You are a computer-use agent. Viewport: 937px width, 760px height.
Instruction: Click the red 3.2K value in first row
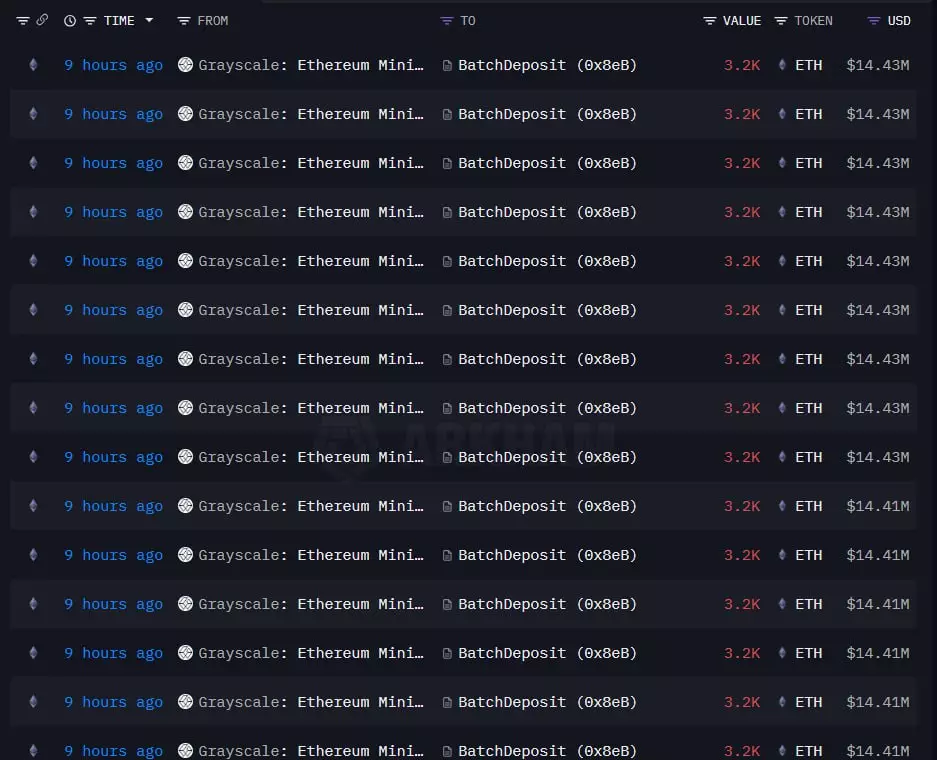[742, 65]
